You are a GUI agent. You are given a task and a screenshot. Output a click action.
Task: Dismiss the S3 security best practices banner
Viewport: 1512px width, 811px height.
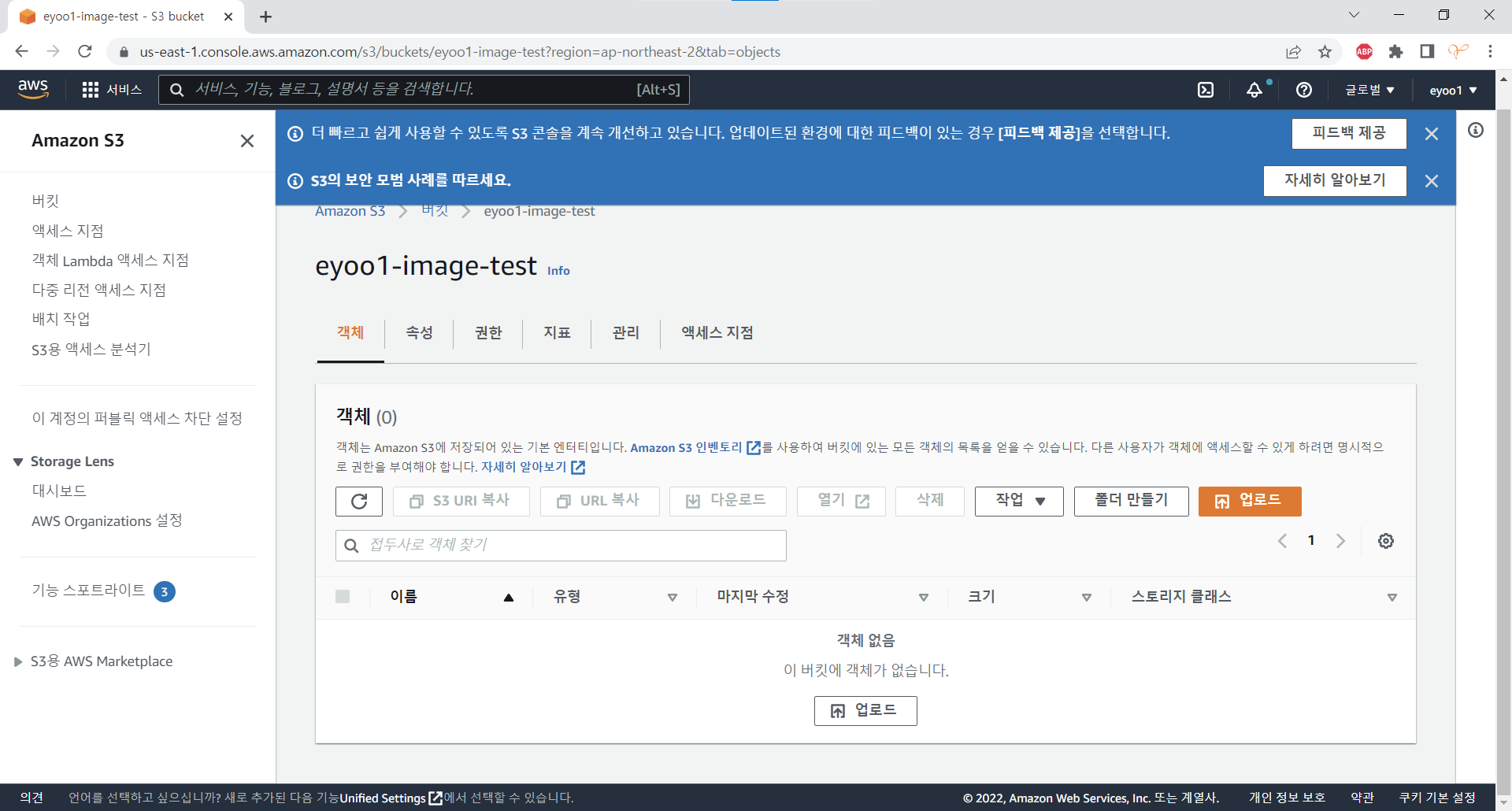pyautogui.click(x=1432, y=181)
